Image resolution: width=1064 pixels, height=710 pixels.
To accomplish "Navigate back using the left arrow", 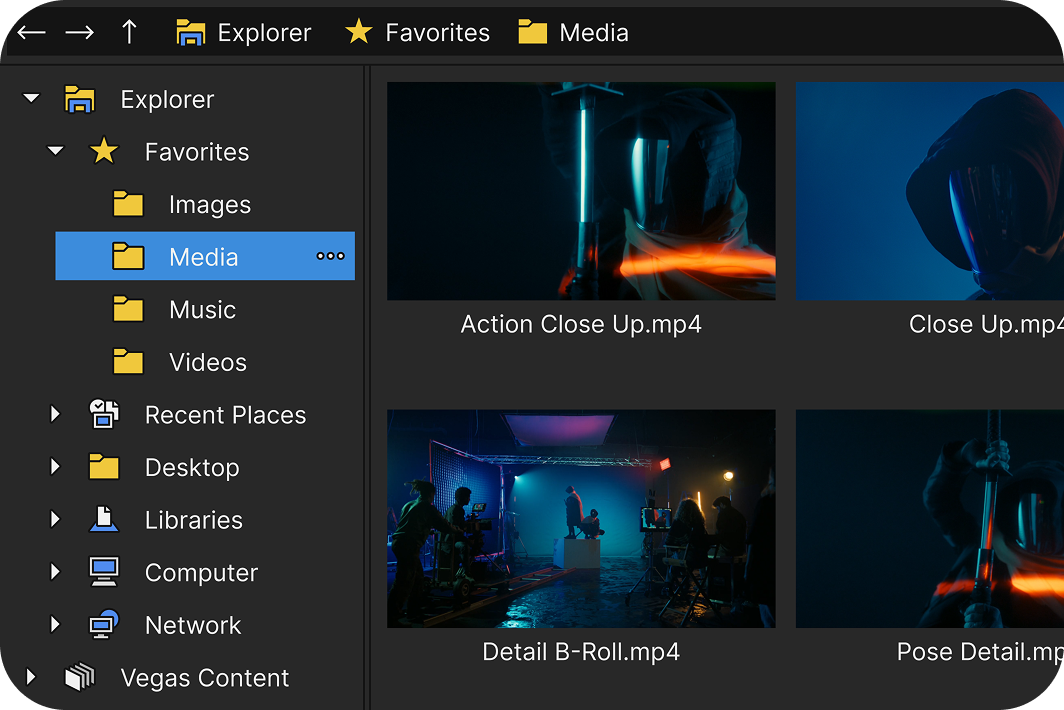I will click(x=31, y=32).
